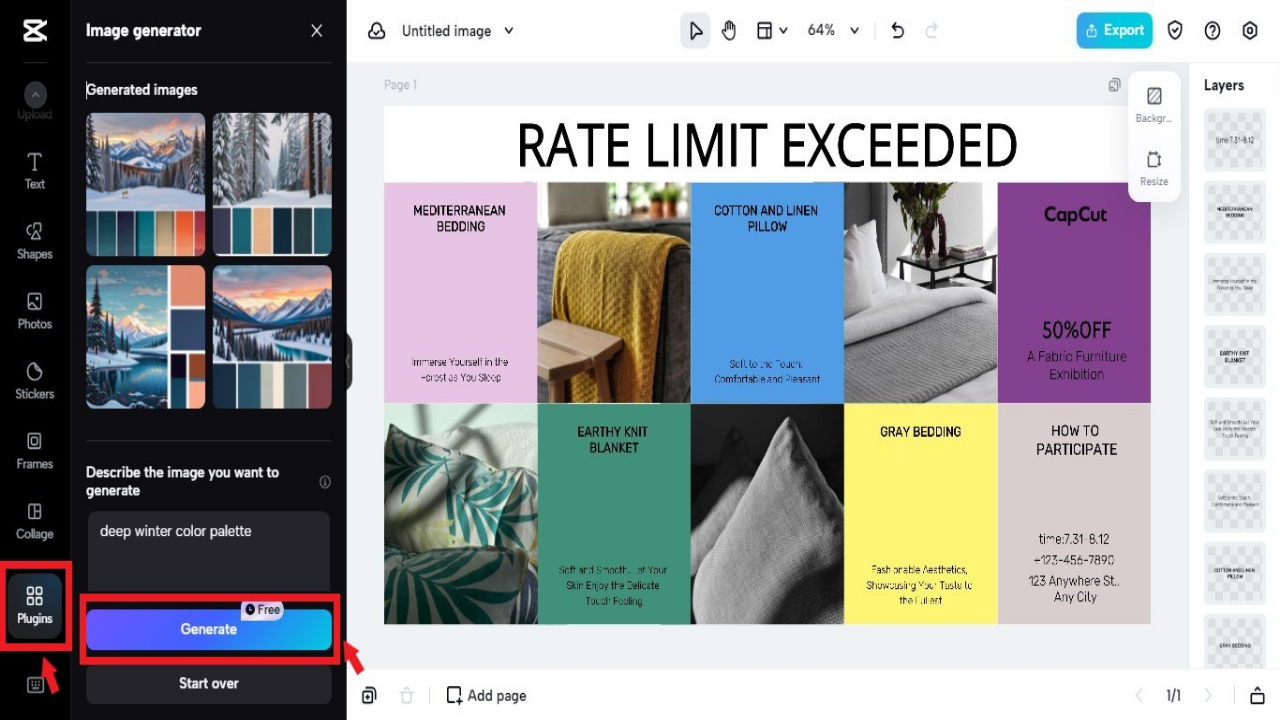
Task: Undo the last action
Action: (897, 30)
